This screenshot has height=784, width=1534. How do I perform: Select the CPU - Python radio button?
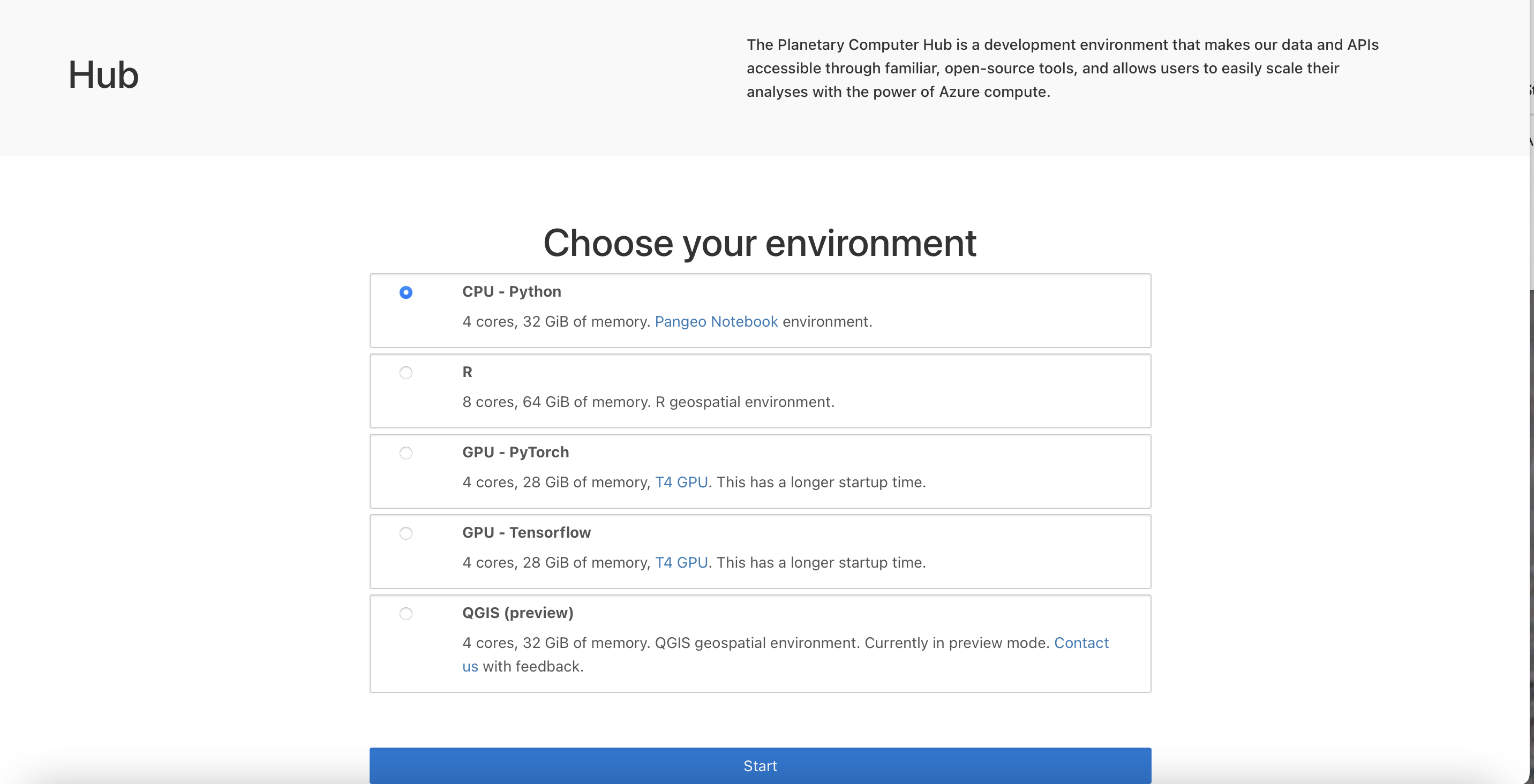point(405,292)
